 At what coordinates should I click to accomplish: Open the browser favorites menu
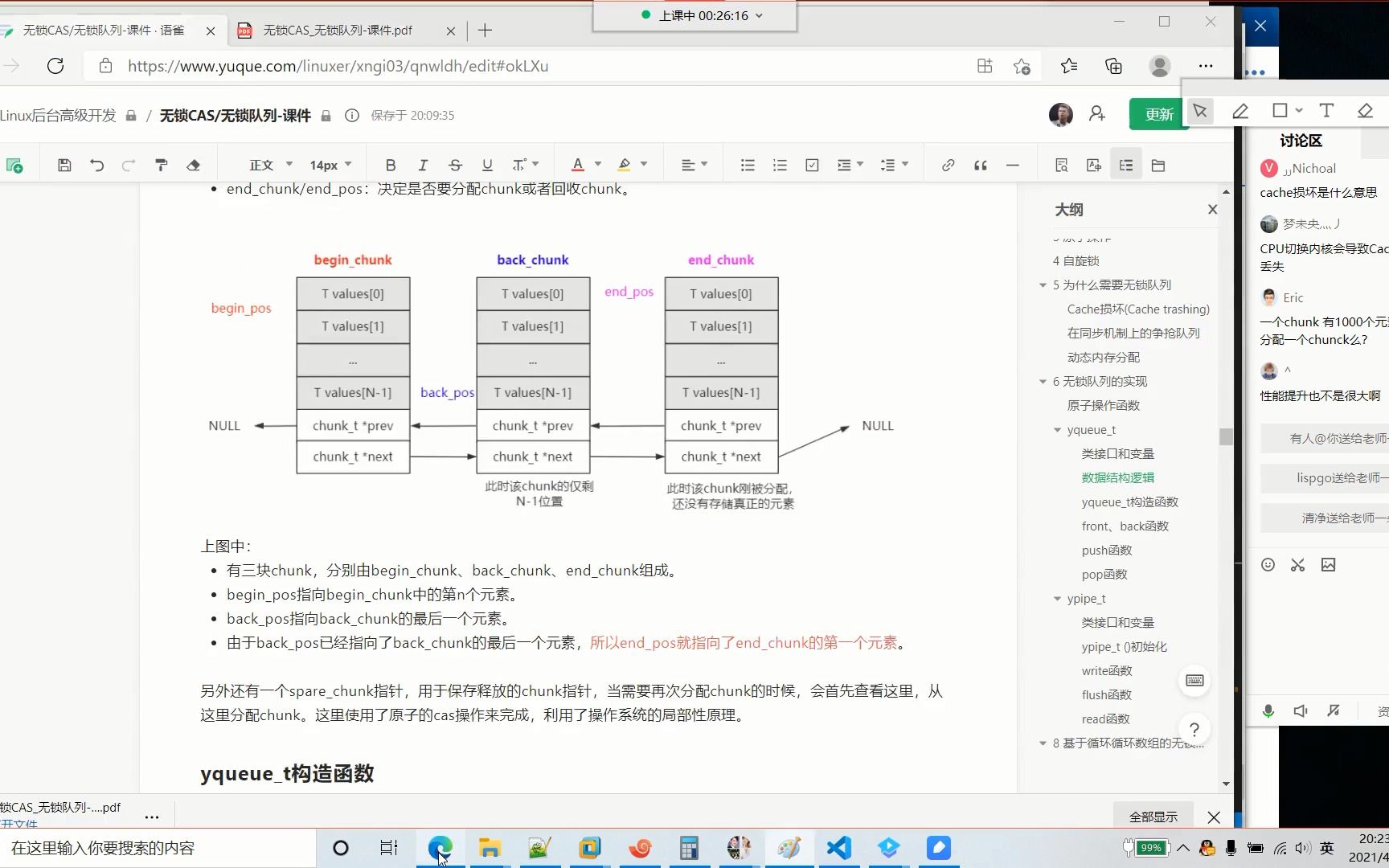(x=1068, y=66)
